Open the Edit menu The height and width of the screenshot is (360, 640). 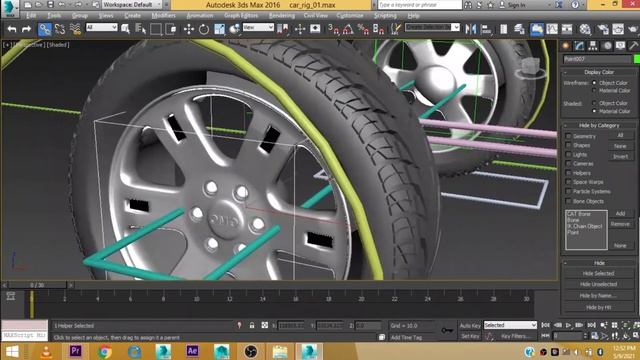[x=31, y=16]
